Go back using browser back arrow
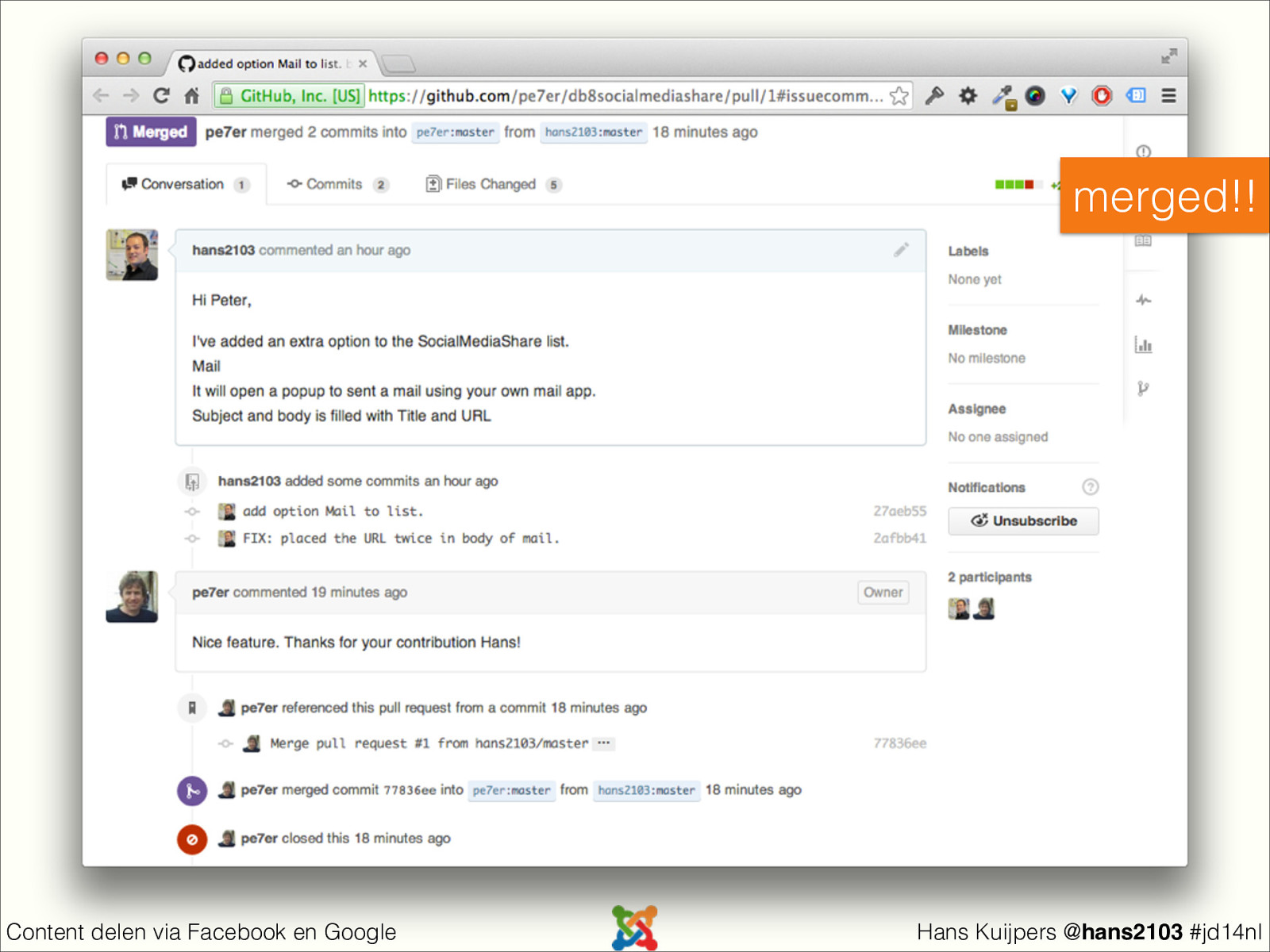This screenshot has height=952, width=1270. pos(101,96)
